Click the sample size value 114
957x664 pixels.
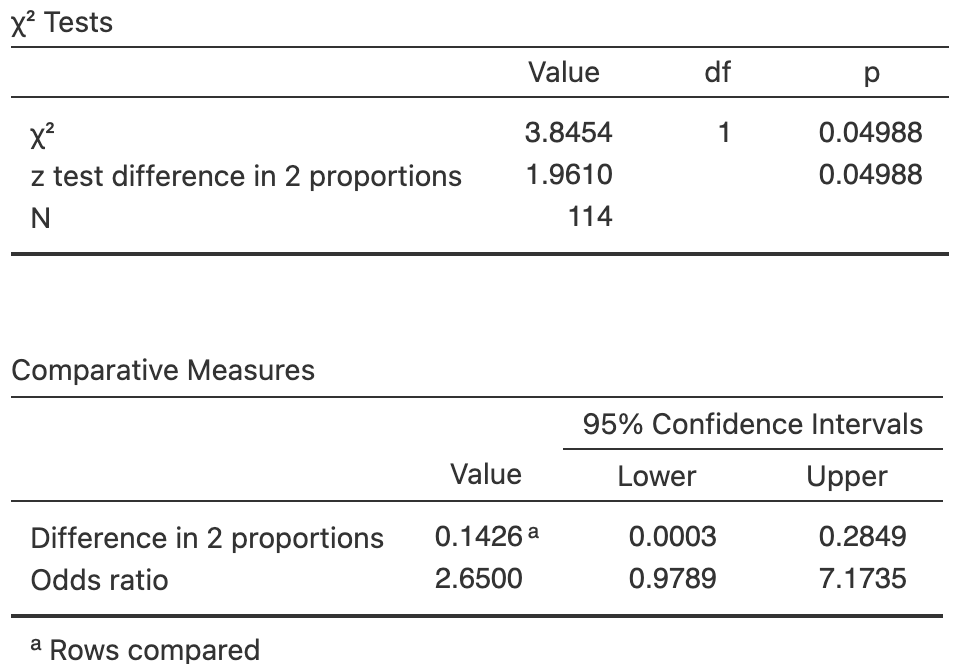point(589,217)
